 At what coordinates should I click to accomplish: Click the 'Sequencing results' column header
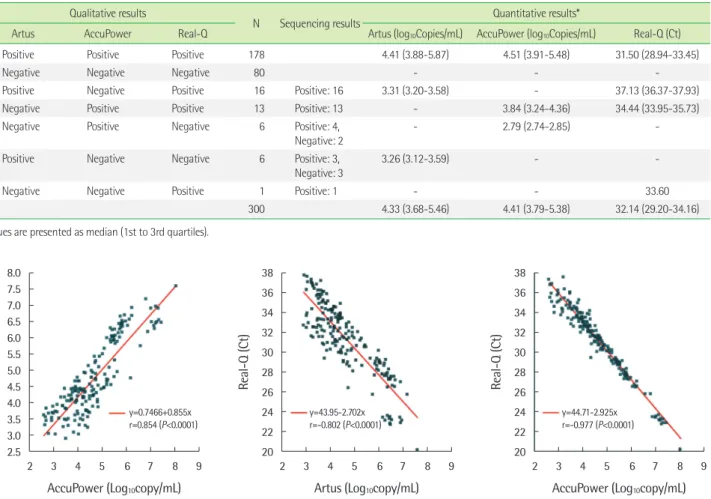click(x=320, y=24)
